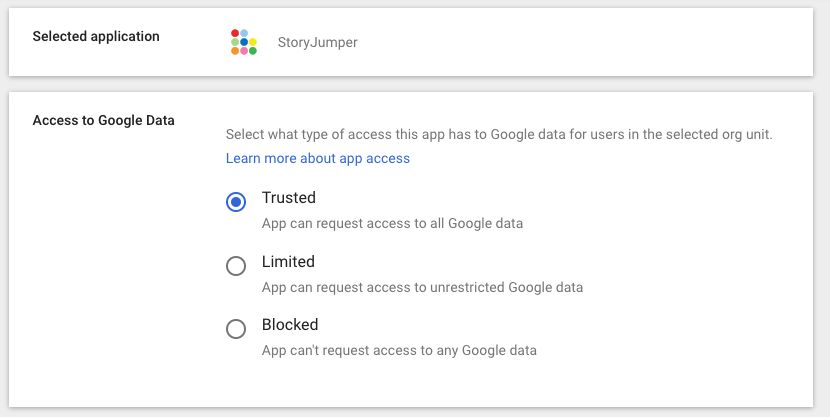Click the 'Select what type of access' description
The height and width of the screenshot is (417, 830).
(x=499, y=134)
